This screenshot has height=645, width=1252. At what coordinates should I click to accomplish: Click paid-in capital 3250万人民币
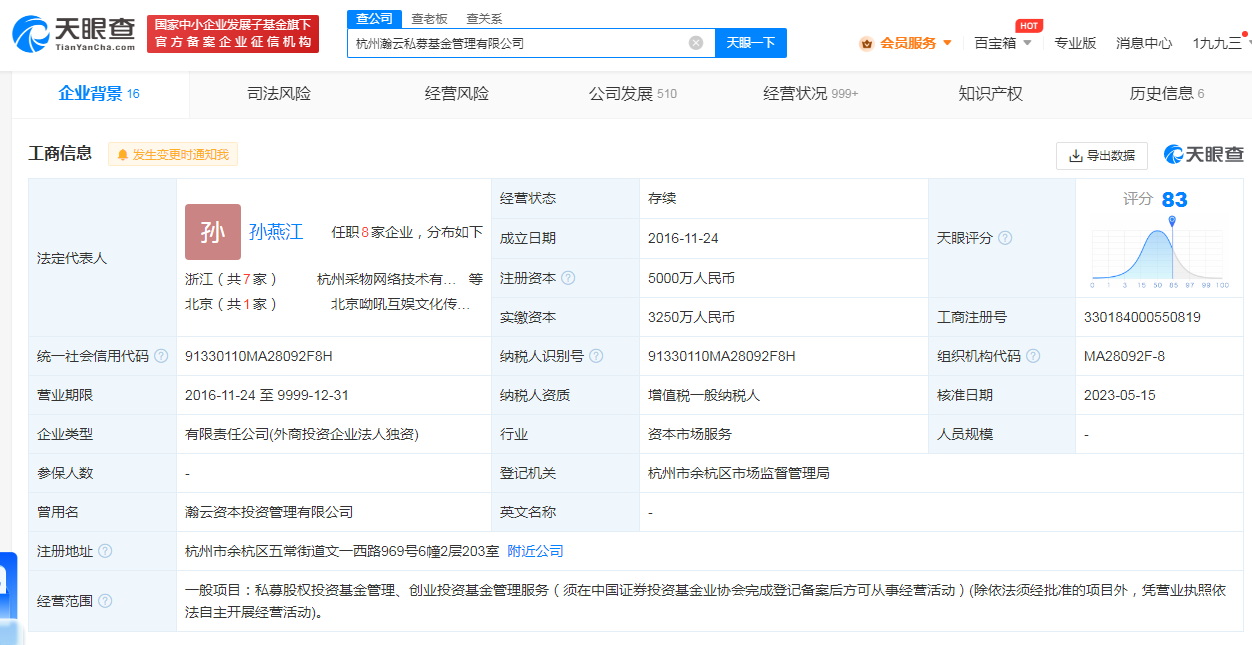click(692, 317)
